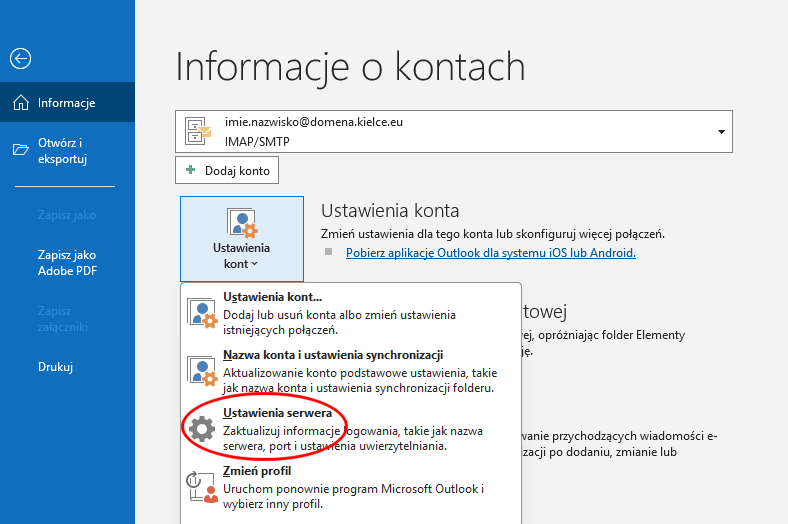This screenshot has height=524, width=788.
Task: Open link Pobierz aplikację Outlook dla systemu iOS lub Android
Action: click(490, 253)
